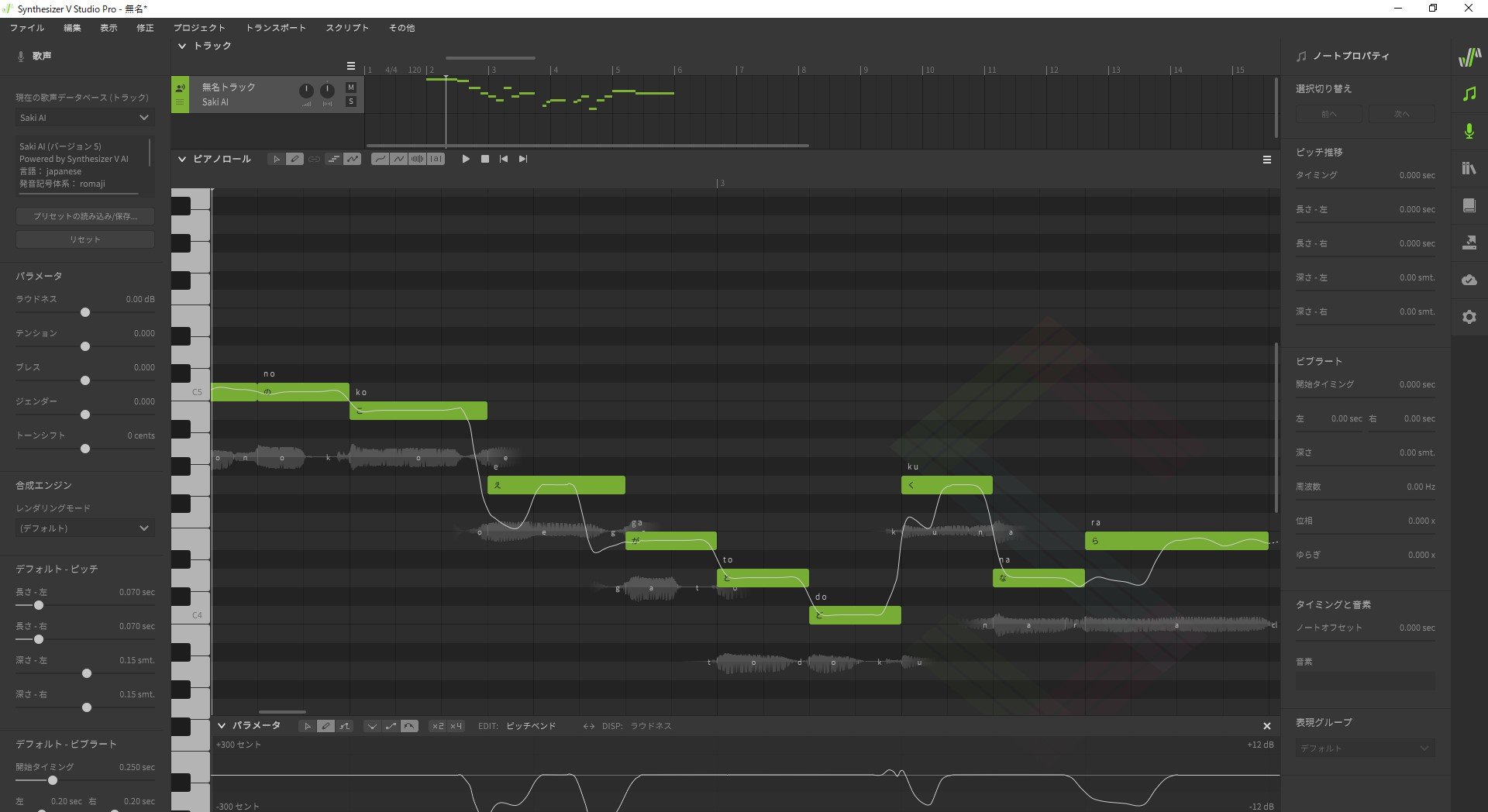Image resolution: width=1488 pixels, height=812 pixels.
Task: Click the 次へ selection button
Action: point(1402,114)
